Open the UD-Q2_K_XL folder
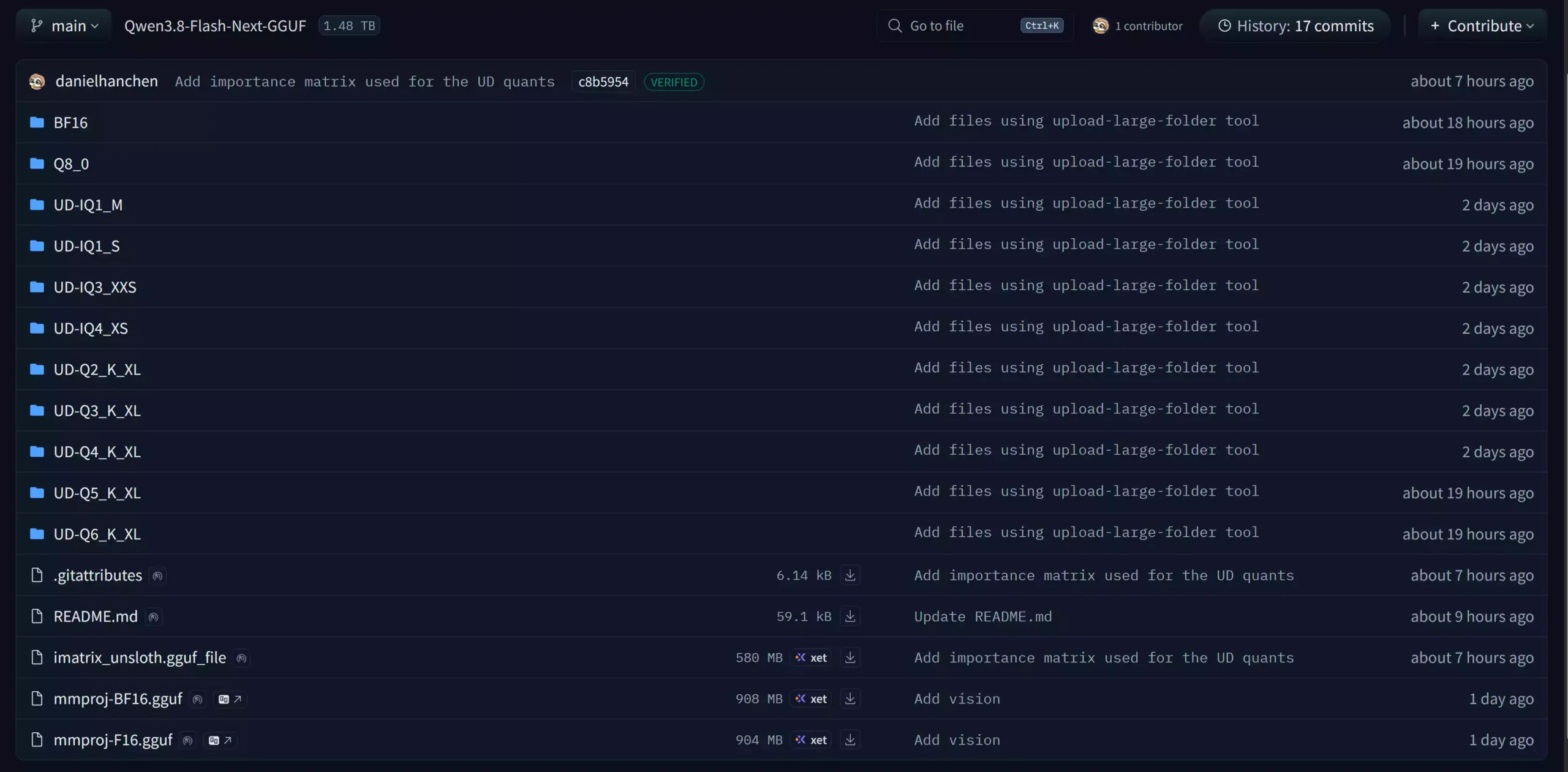 click(97, 369)
